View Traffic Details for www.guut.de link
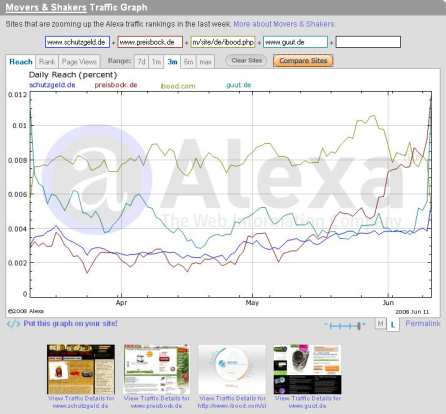The image size is (446, 414). pos(307,402)
